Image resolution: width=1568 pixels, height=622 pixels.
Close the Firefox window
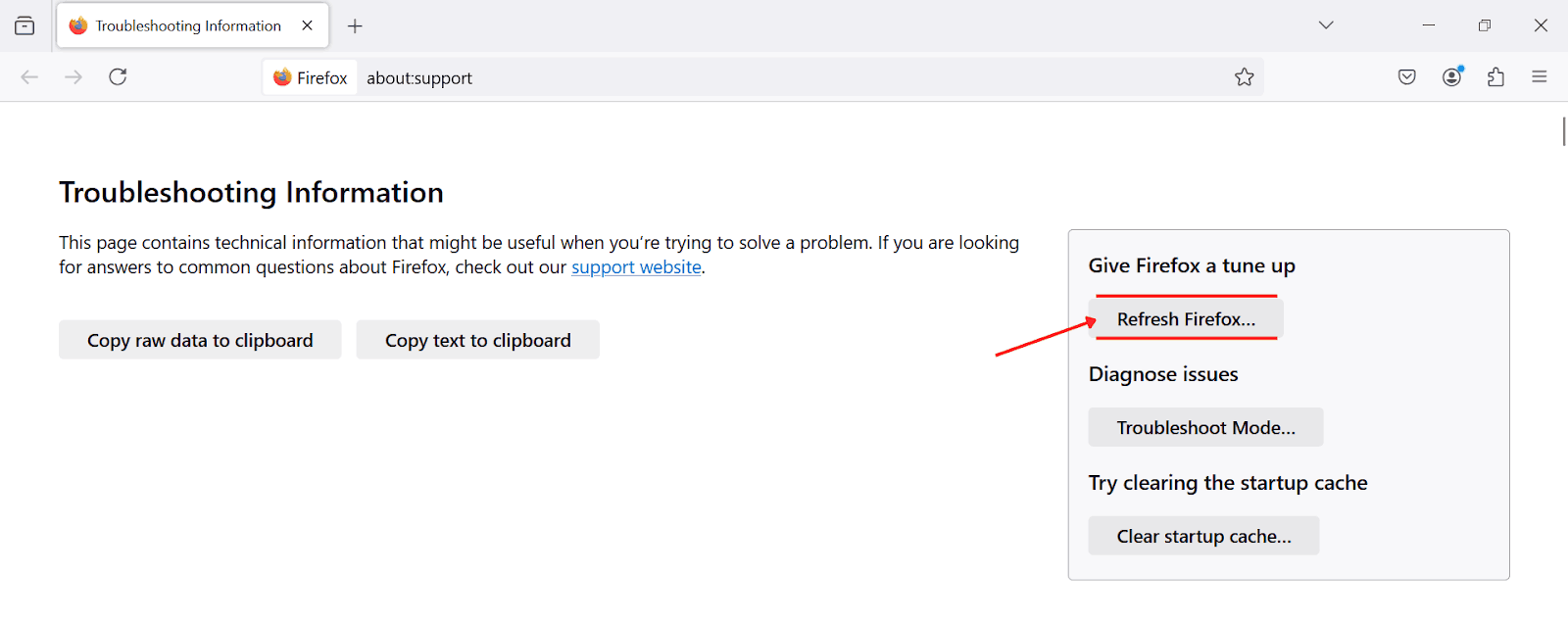point(1541,25)
